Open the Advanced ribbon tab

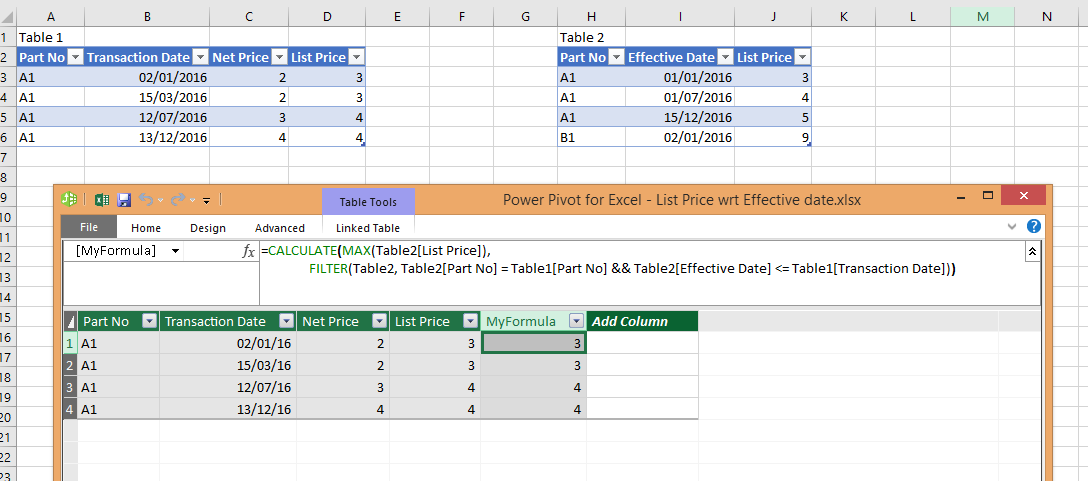pos(280,228)
